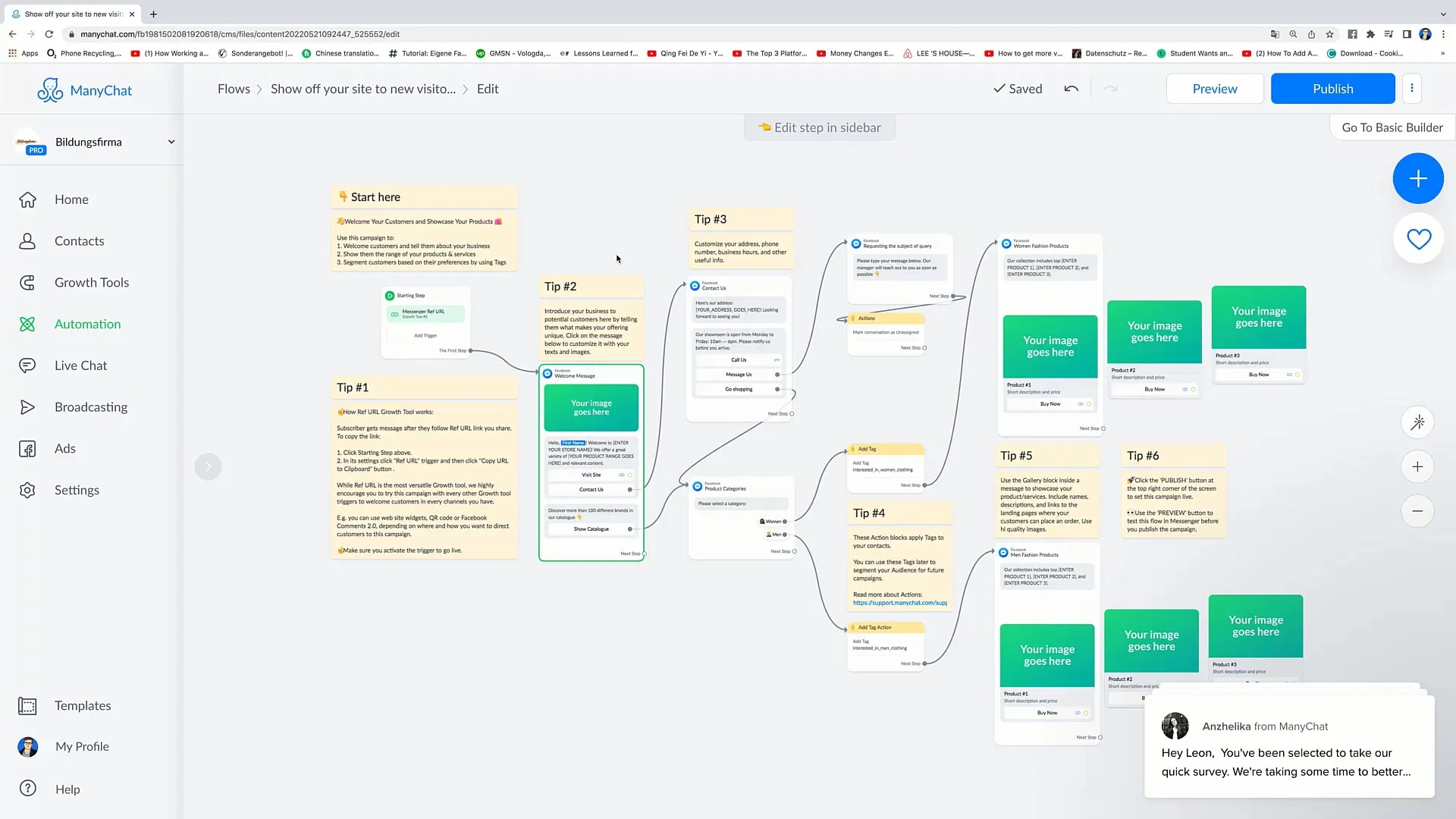Click the ManyChat logo

click(x=84, y=90)
